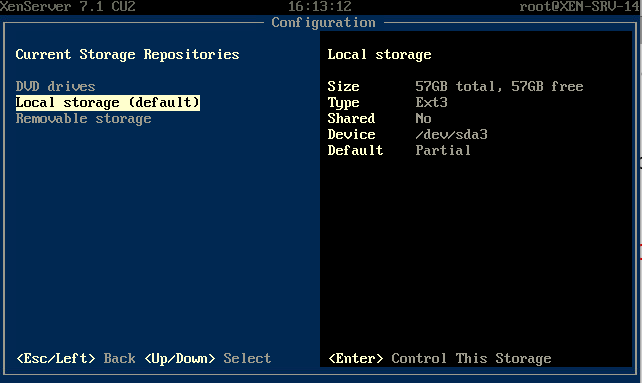The image size is (642, 383).
Task: Click the /dev/sda3 device path
Action: tap(451, 134)
